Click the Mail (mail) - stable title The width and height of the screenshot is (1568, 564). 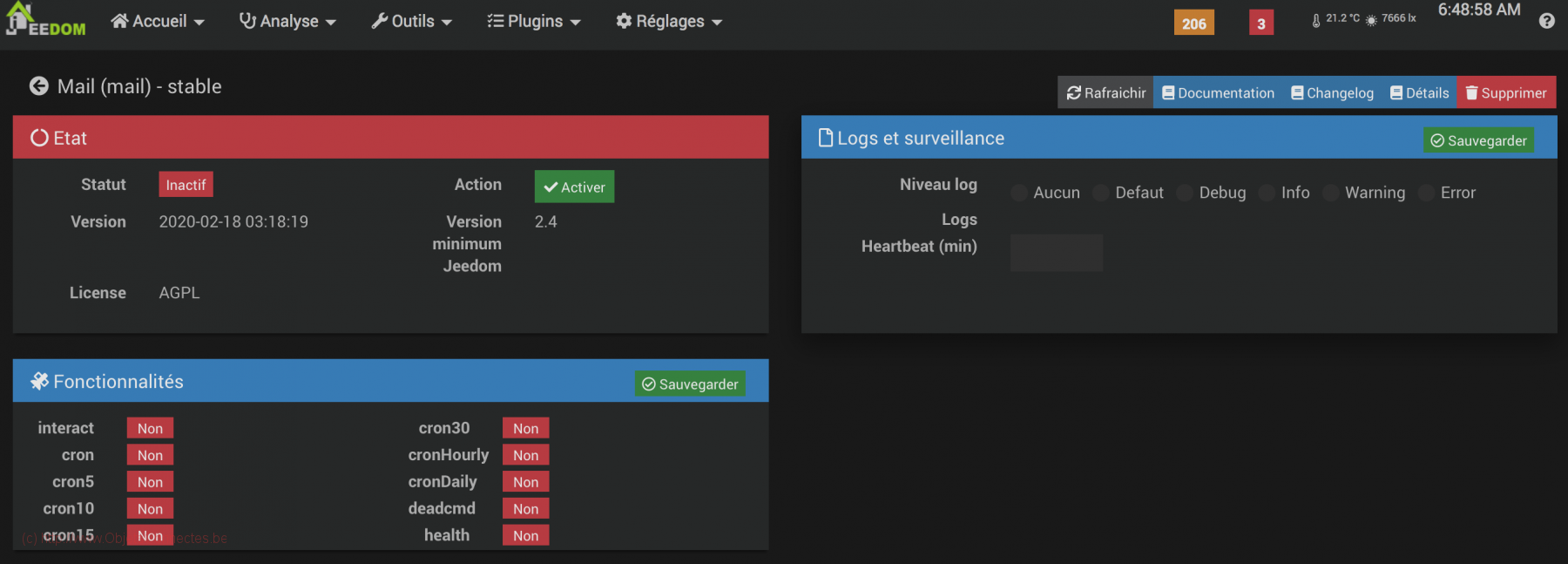[x=139, y=86]
